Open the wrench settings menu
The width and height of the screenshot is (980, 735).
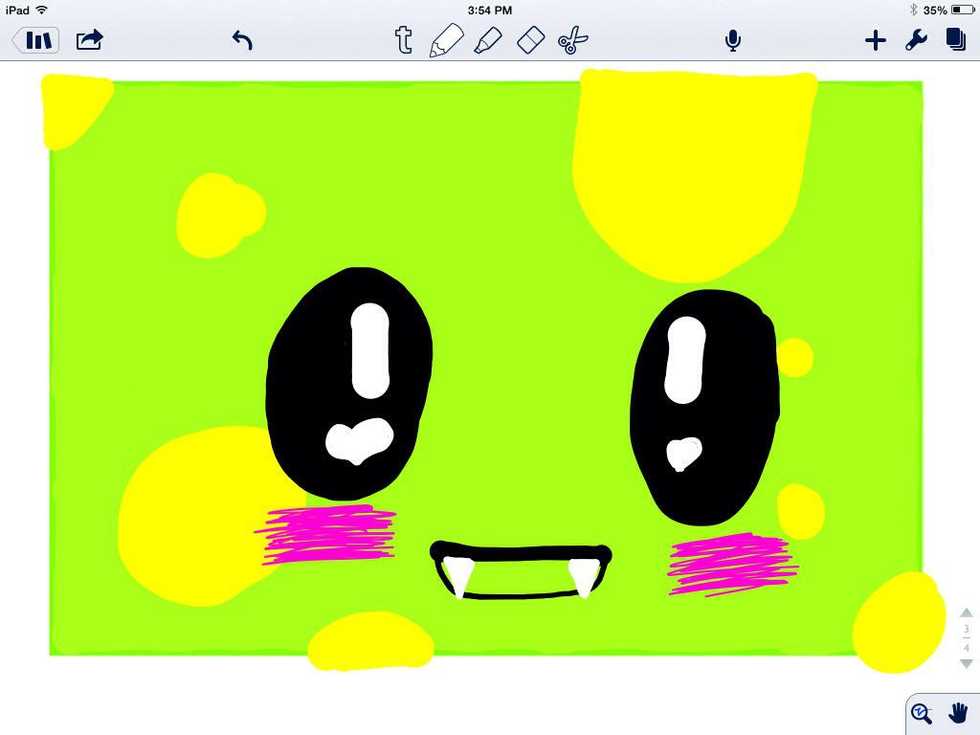tap(916, 40)
